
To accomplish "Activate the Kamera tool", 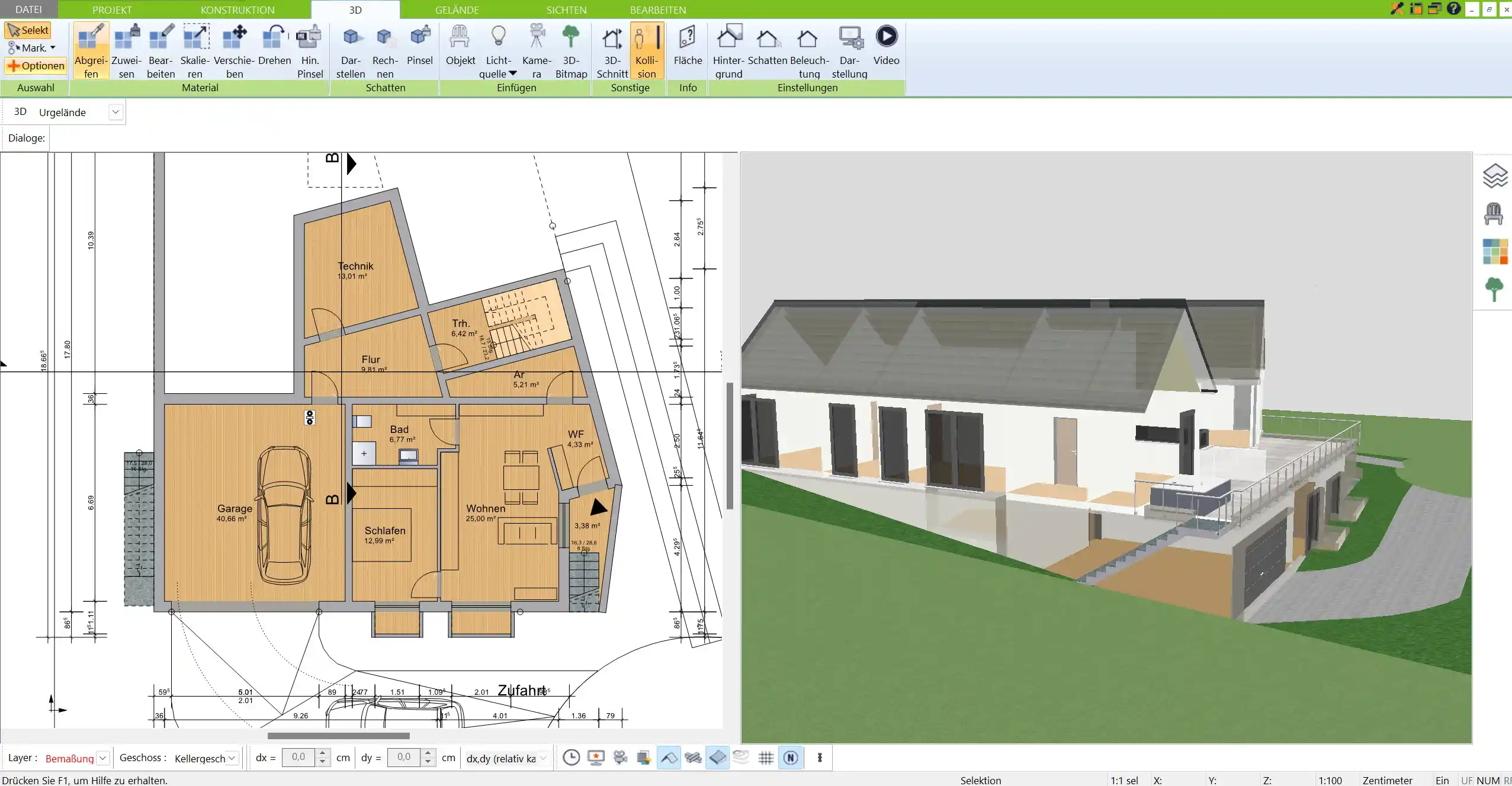I will 535,50.
